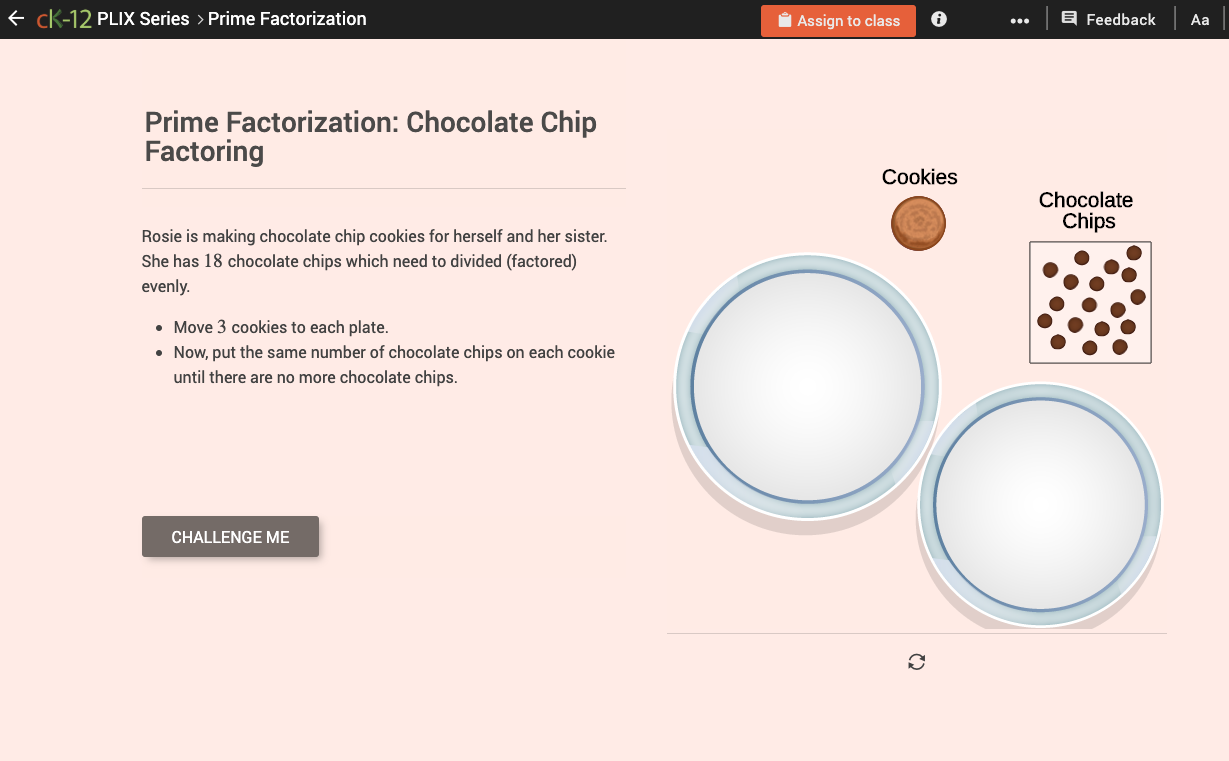Click the Feedback speech-bubble icon
This screenshot has width=1229, height=761.
(x=1068, y=18)
